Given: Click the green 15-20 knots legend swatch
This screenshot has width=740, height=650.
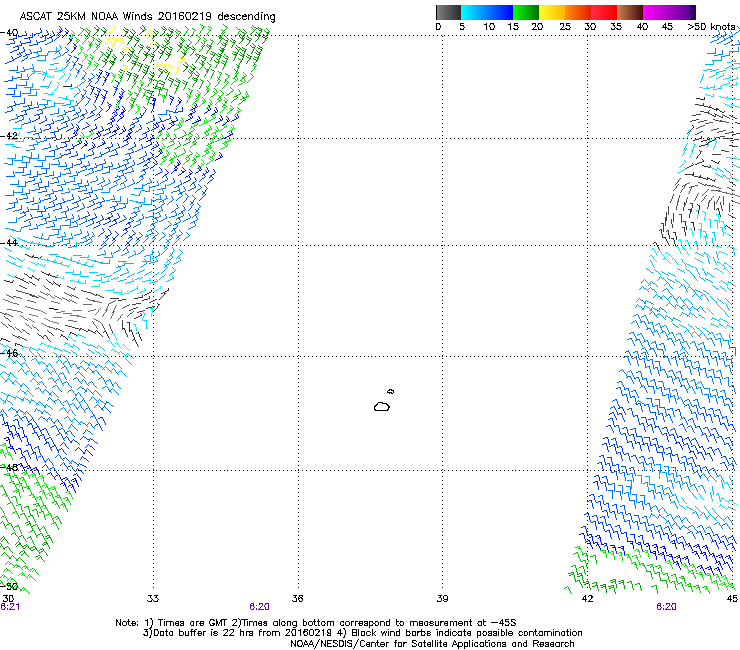Looking at the screenshot, I should coord(526,12).
